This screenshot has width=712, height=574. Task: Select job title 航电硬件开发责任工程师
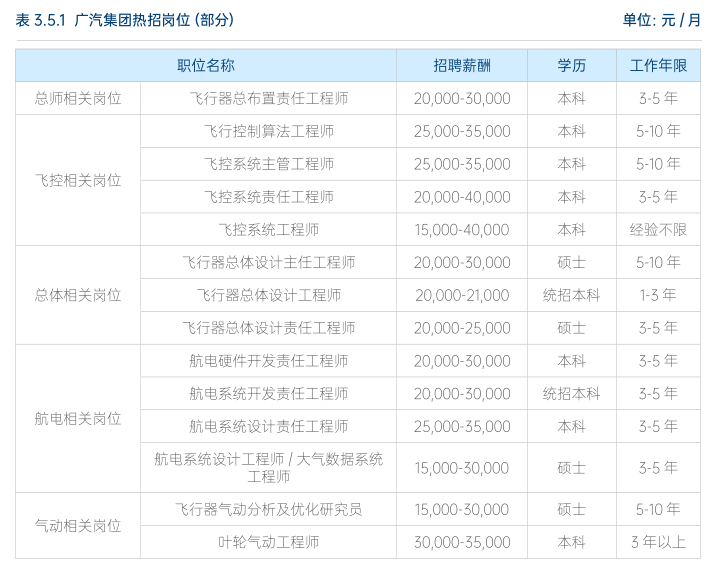(x=269, y=361)
